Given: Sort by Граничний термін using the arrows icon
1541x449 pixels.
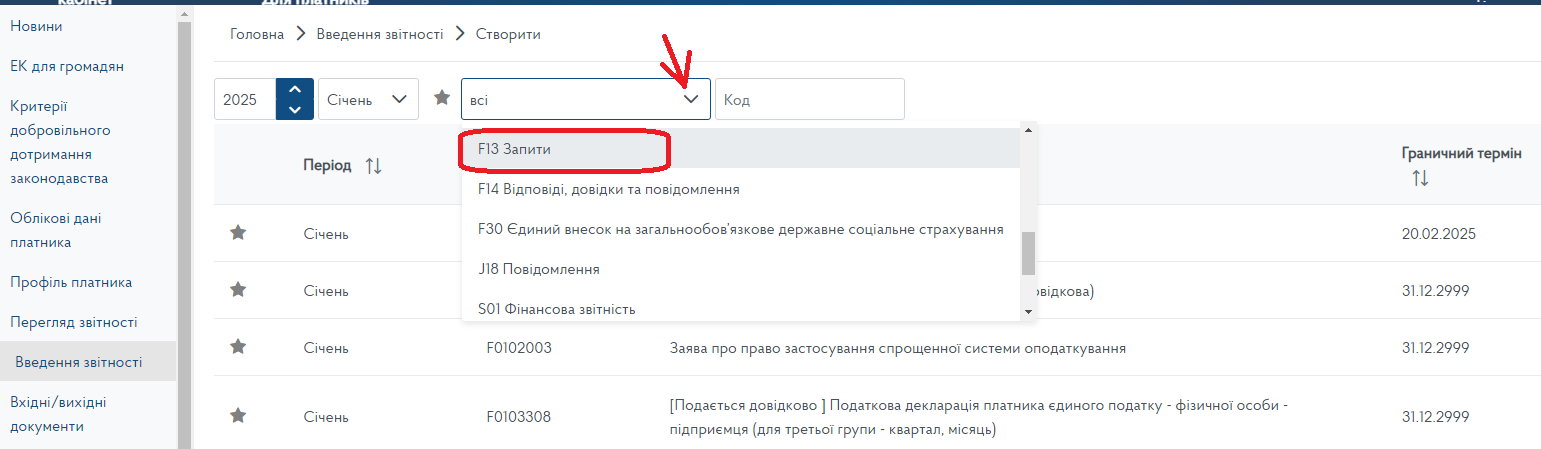Looking at the screenshot, I should (1420, 178).
